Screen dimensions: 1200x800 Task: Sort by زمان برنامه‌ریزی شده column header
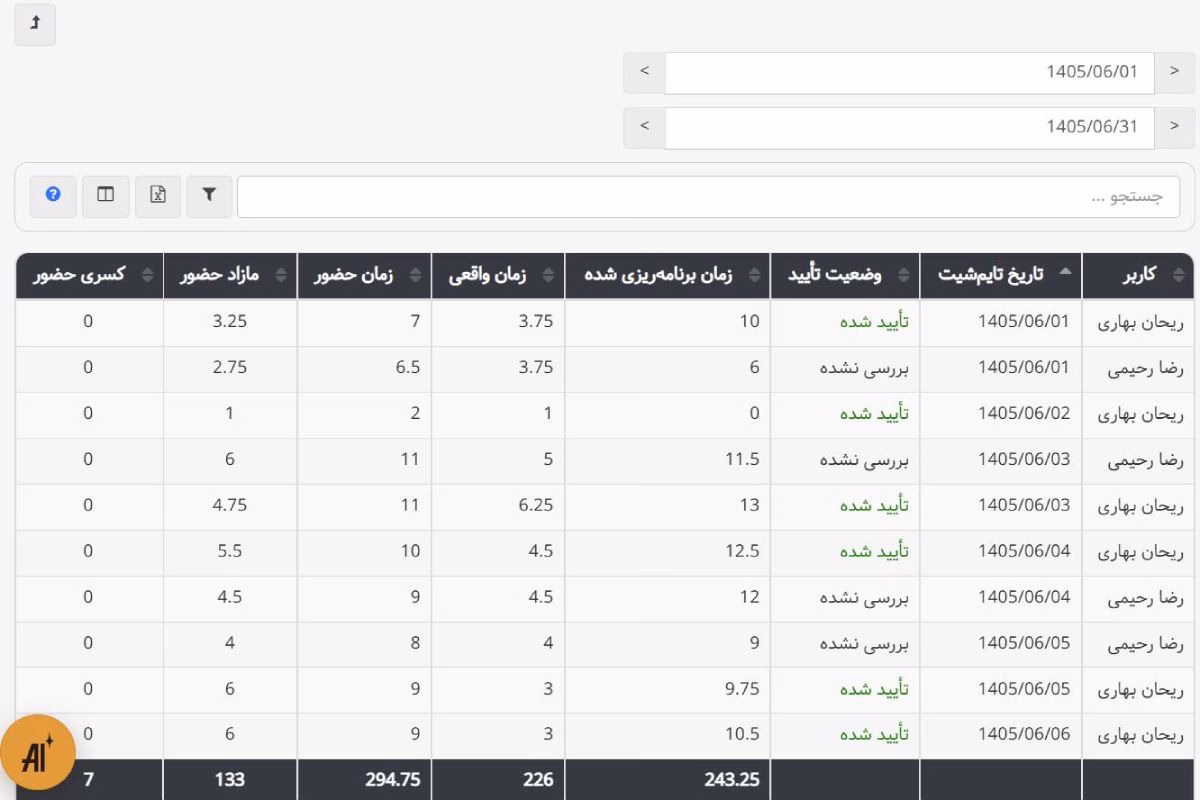point(667,275)
